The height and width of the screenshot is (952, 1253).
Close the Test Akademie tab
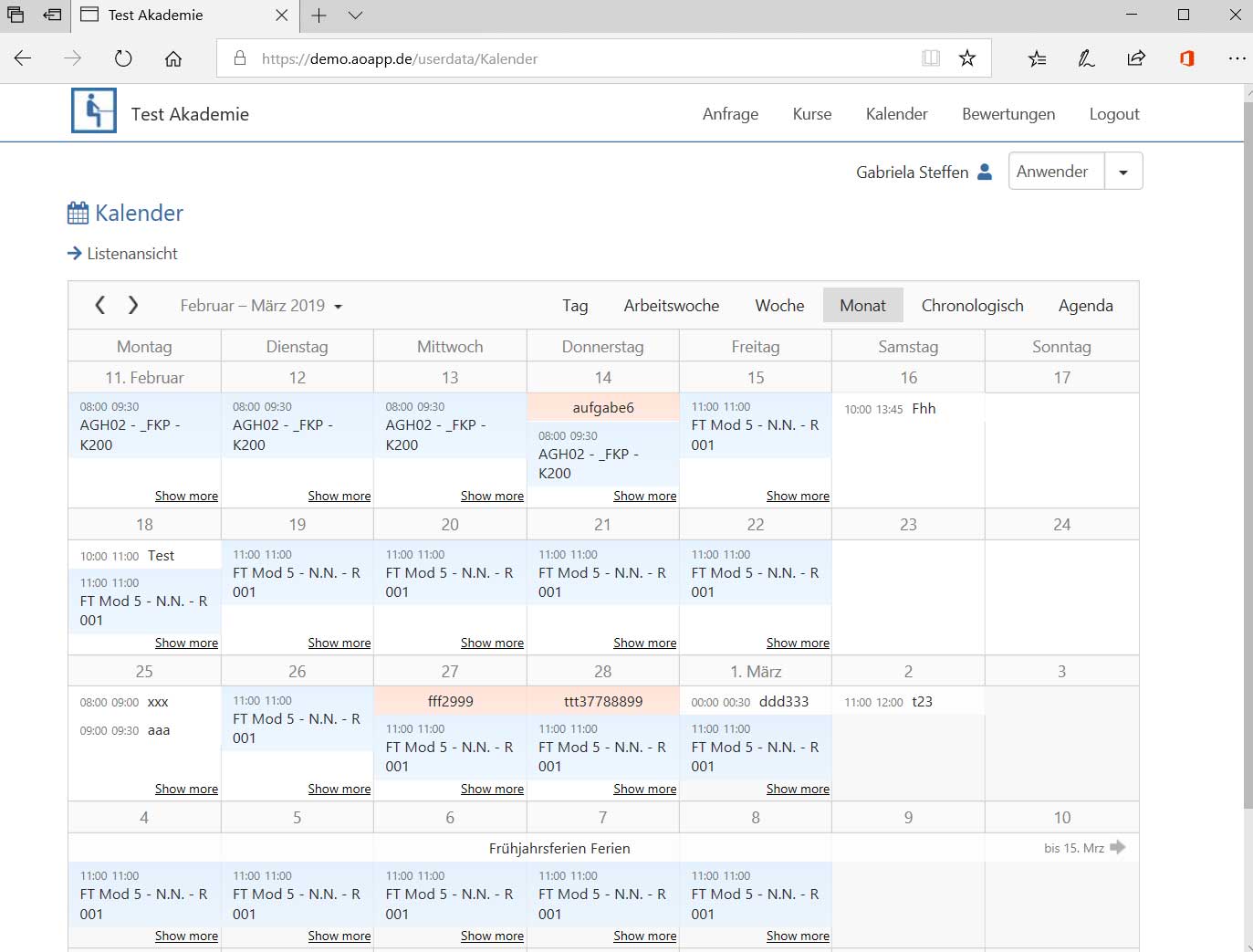(281, 16)
